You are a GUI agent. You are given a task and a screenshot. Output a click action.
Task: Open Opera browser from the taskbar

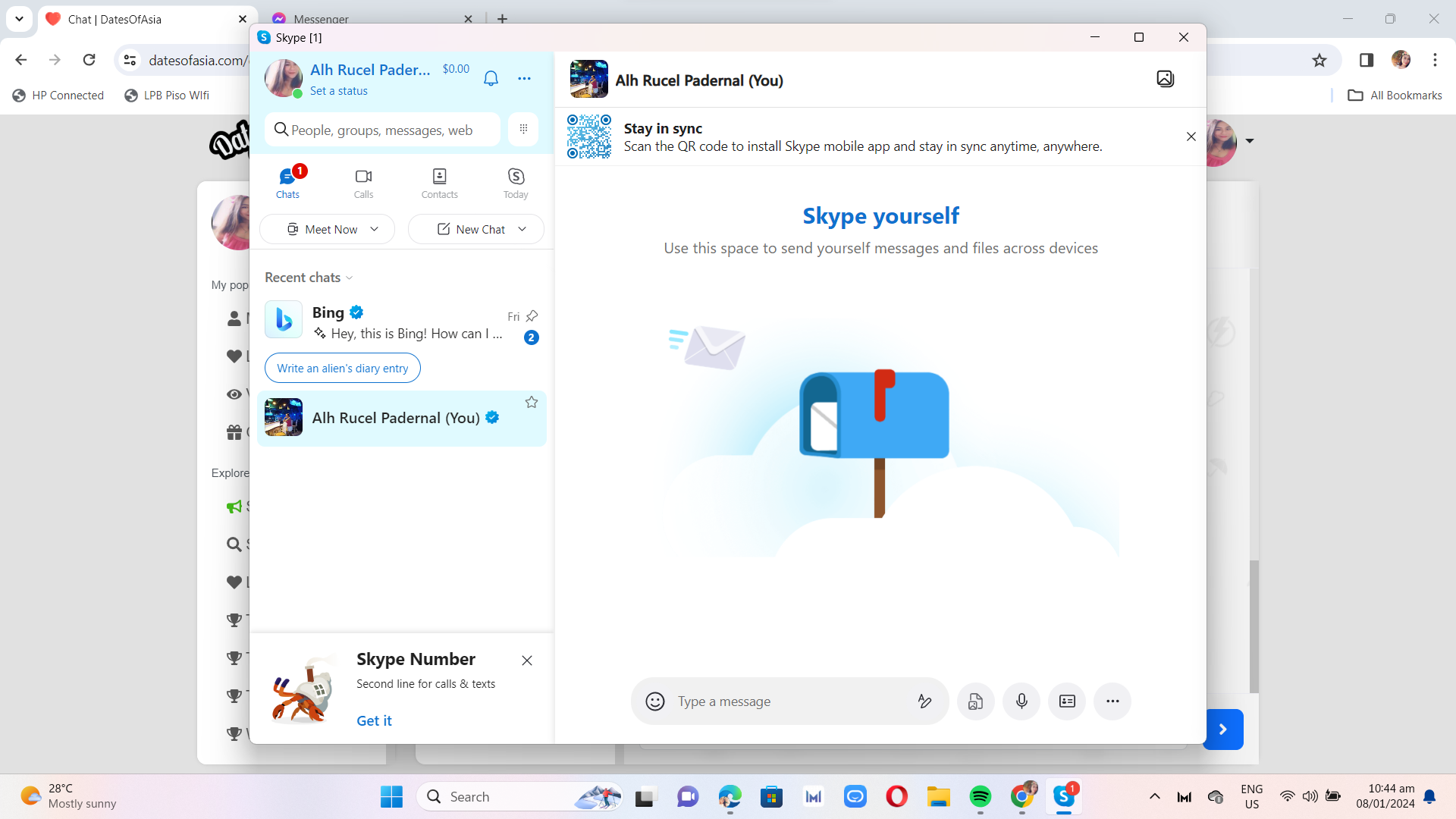pos(896,797)
